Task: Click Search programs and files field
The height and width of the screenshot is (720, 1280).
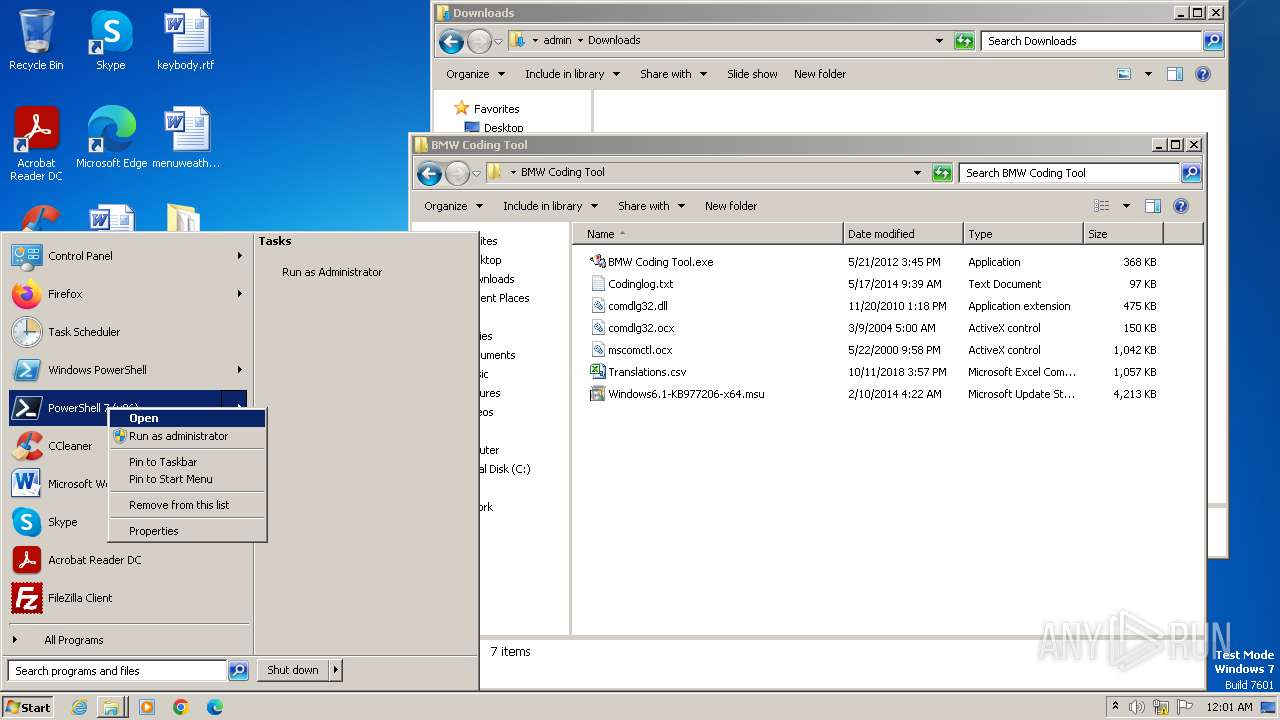Action: (x=117, y=671)
